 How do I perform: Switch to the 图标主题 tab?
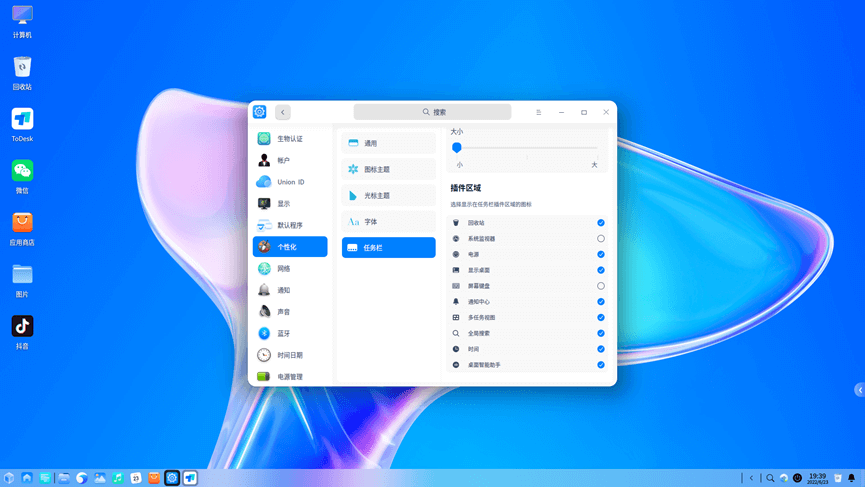[x=388, y=170]
